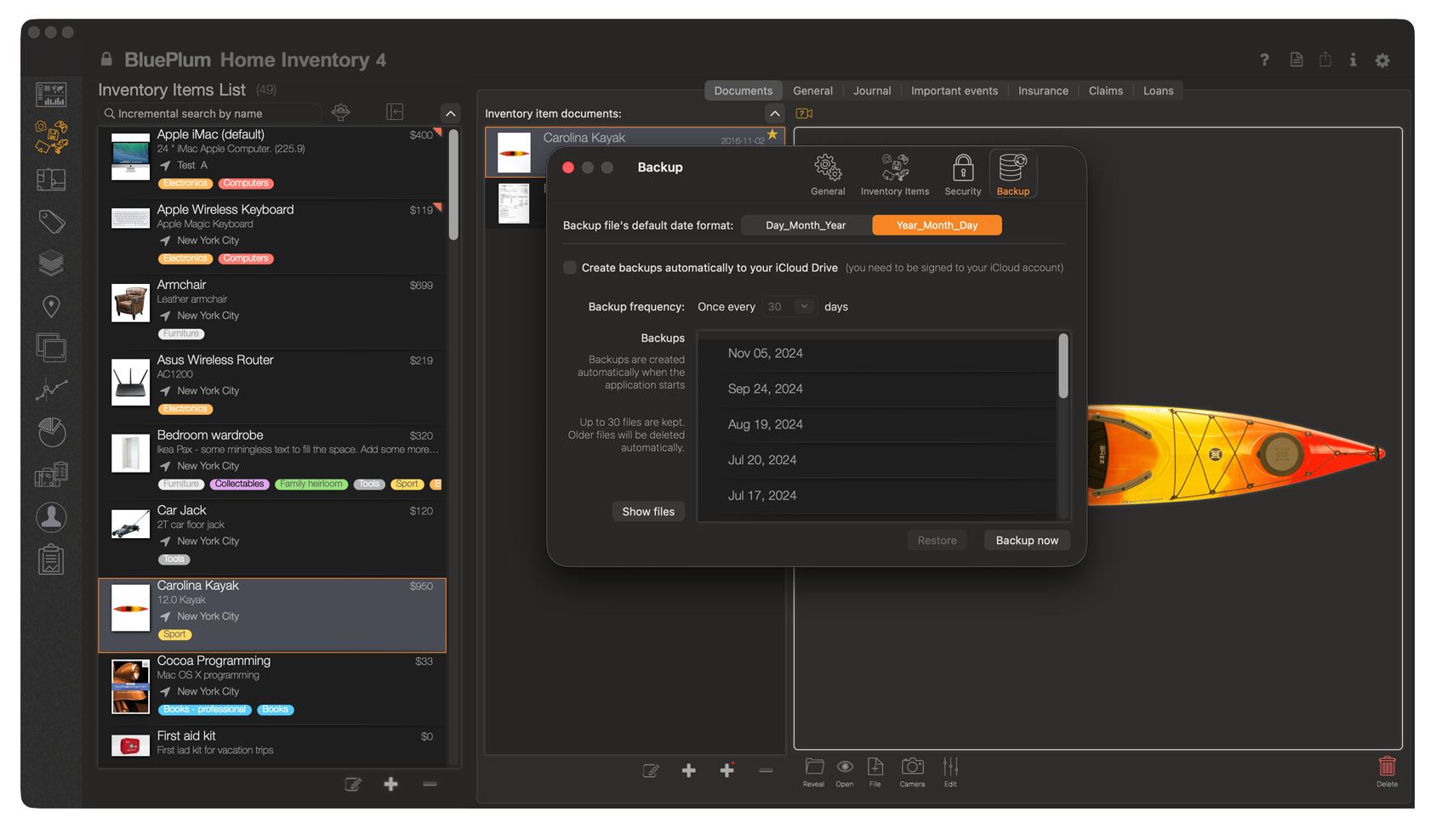Viewport: 1453px width, 840px height.
Task: Switch to the Insurance tab
Action: click(x=1043, y=90)
